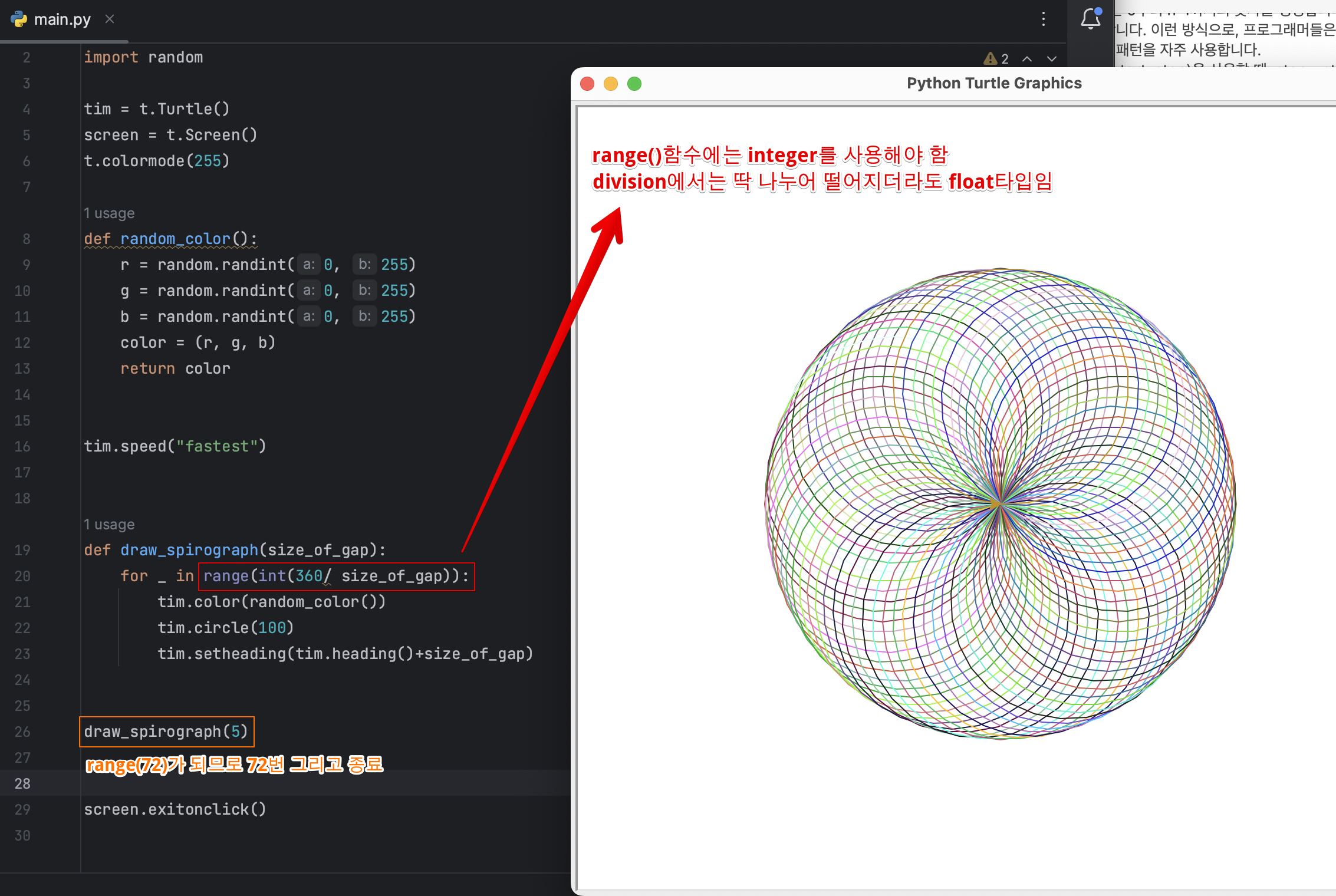Click the 'r = random.randint' line

pos(268,265)
